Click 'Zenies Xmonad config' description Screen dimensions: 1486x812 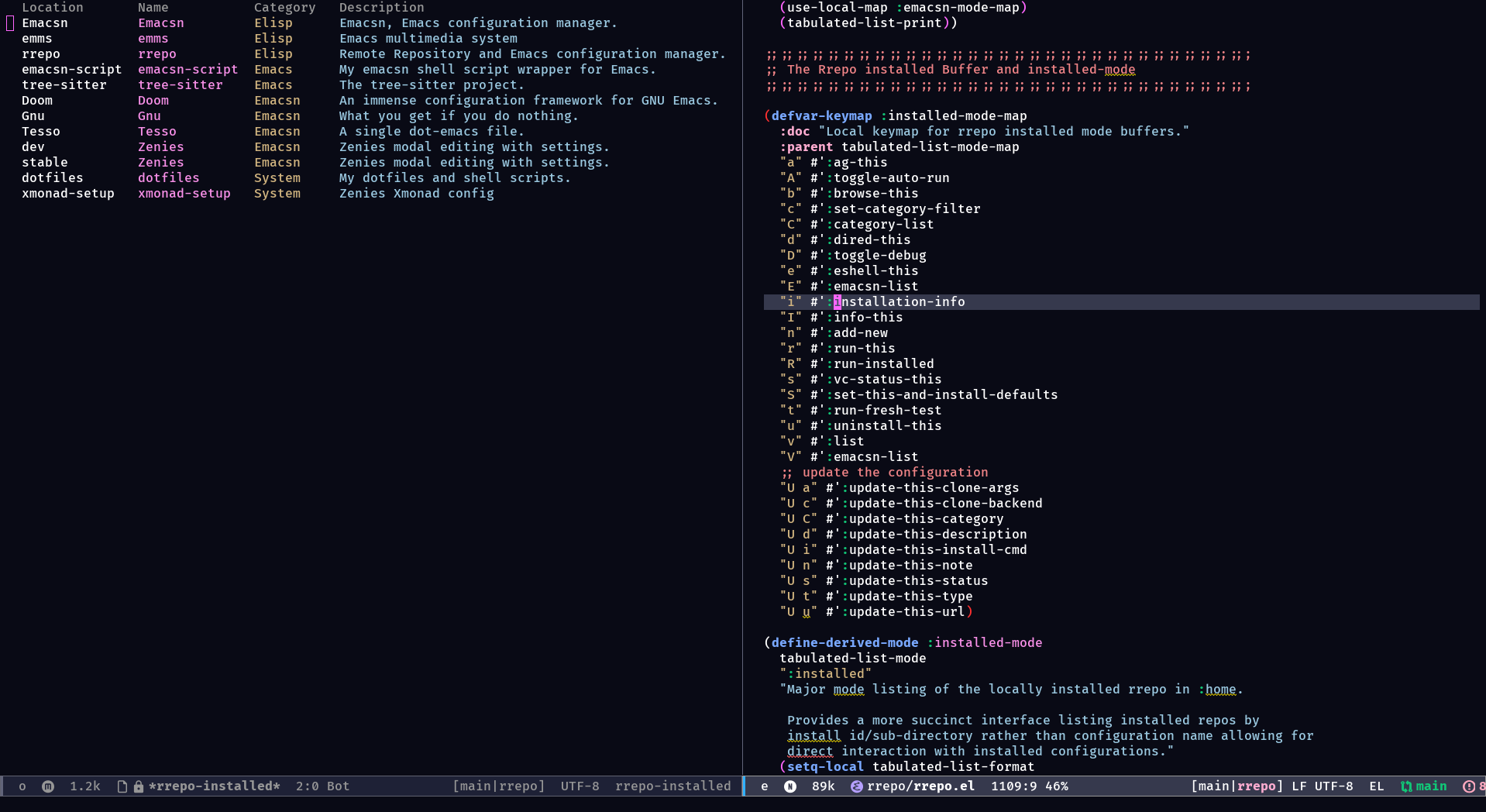coord(416,194)
